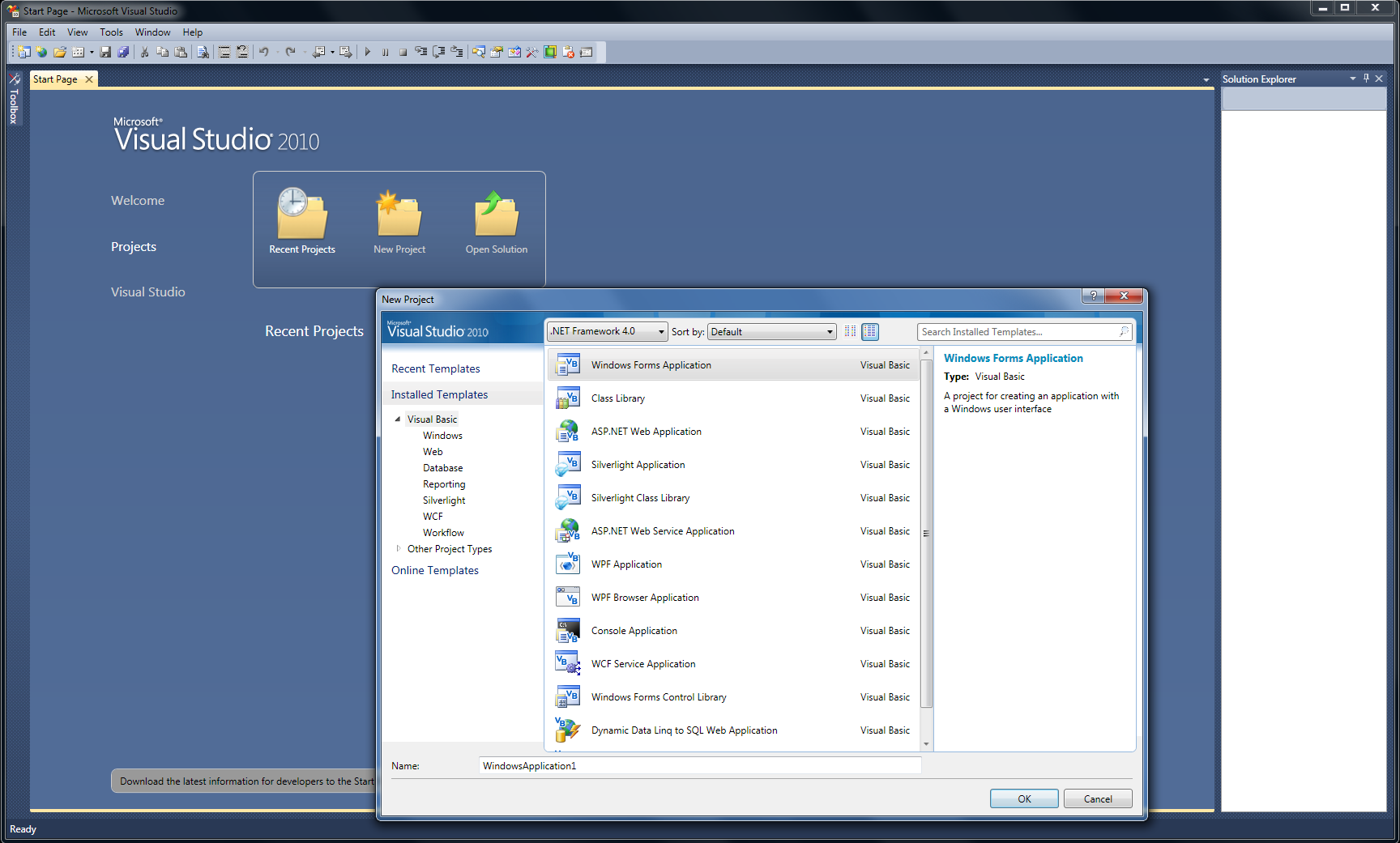Select the Workflow tree item
This screenshot has width=1400, height=843.
(x=443, y=533)
